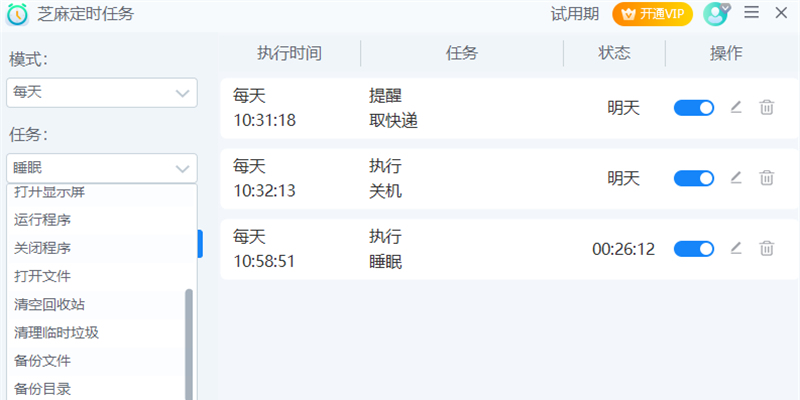Delete the 关机 scheduled task
Screen dimensions: 800x400
coord(766,178)
